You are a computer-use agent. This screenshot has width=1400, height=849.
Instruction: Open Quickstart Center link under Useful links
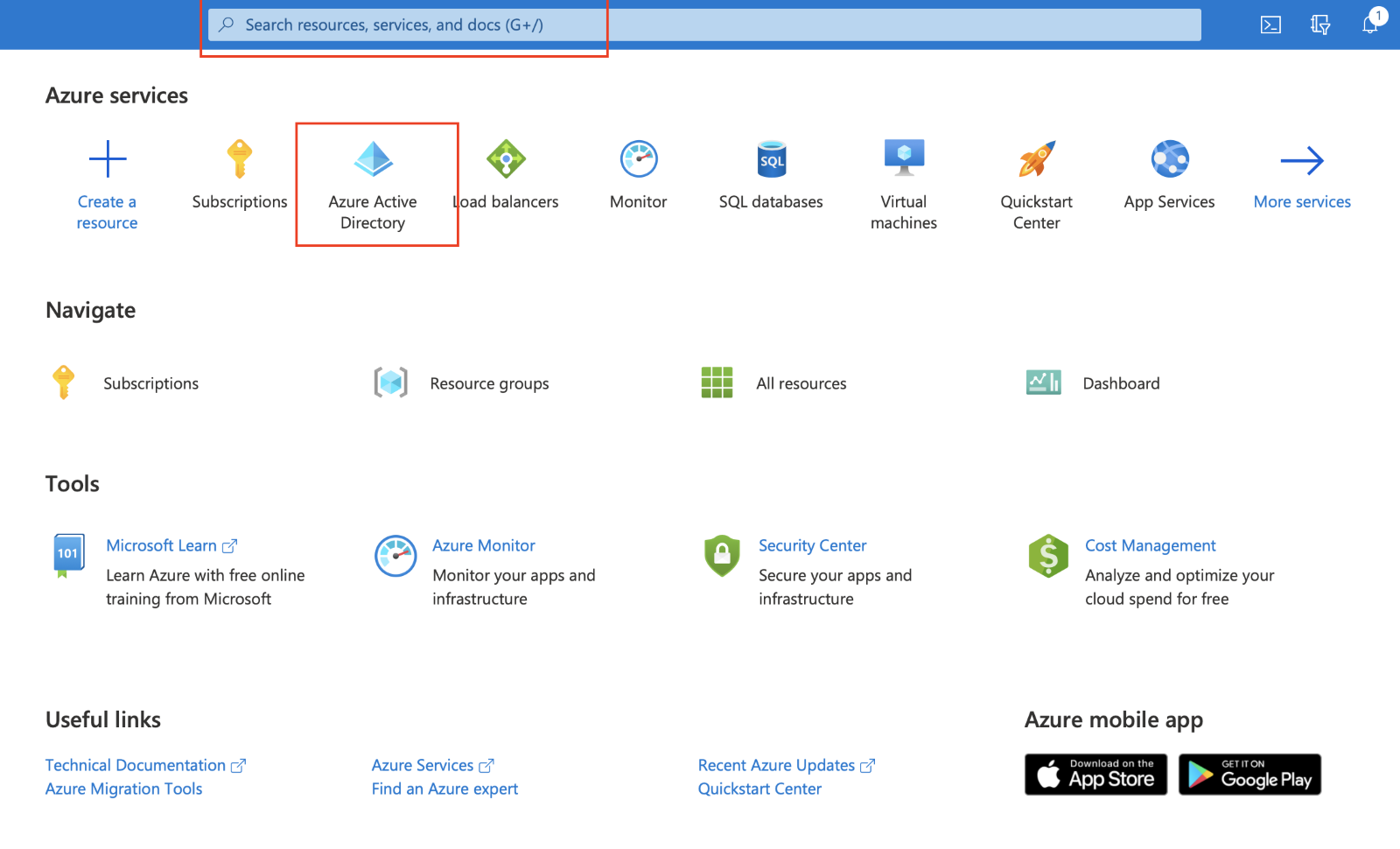759,789
